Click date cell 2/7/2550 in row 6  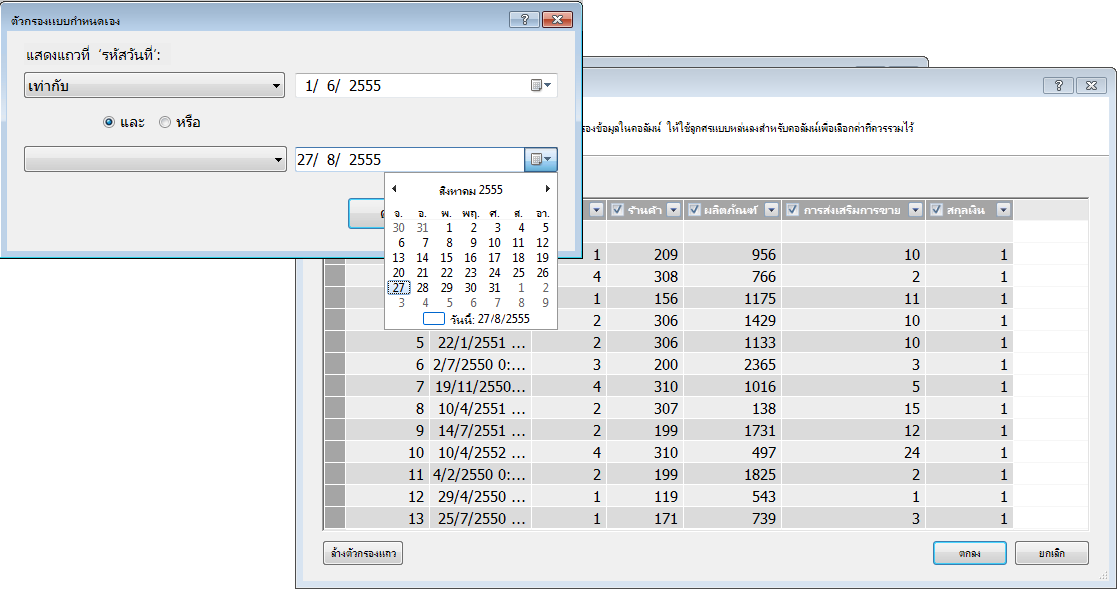pyautogui.click(x=481, y=365)
